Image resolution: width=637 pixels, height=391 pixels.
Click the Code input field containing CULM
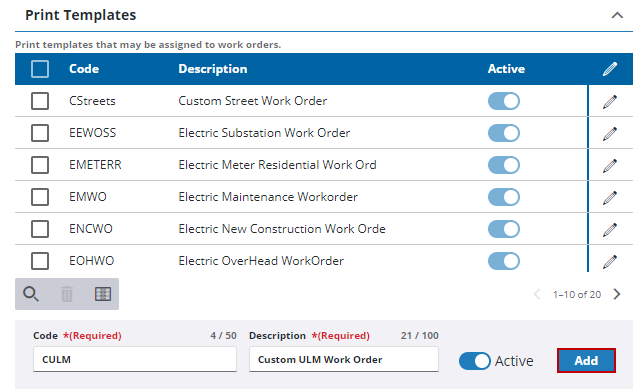click(x=135, y=359)
